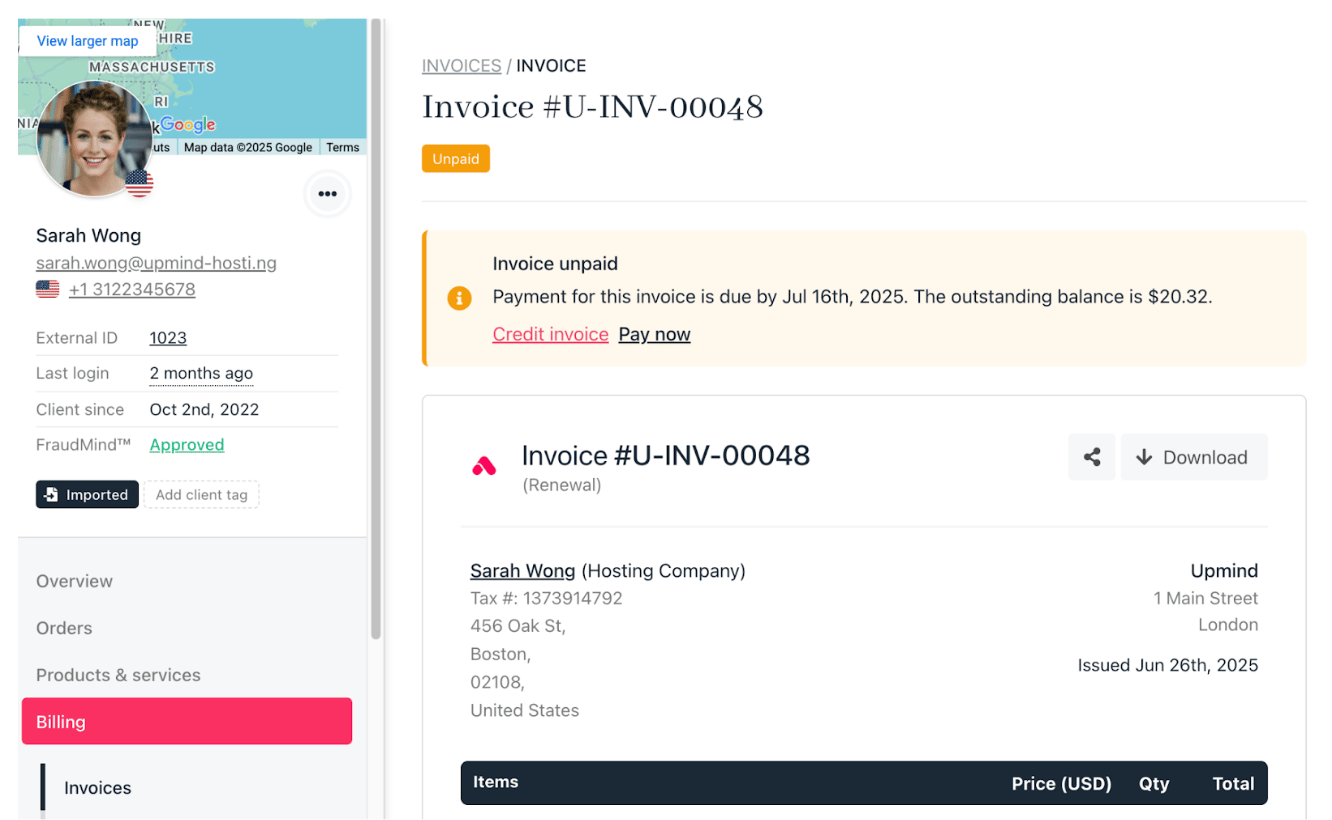This screenshot has width=1332, height=820.
Task: Open the three-dot client options menu
Action: coord(327,194)
